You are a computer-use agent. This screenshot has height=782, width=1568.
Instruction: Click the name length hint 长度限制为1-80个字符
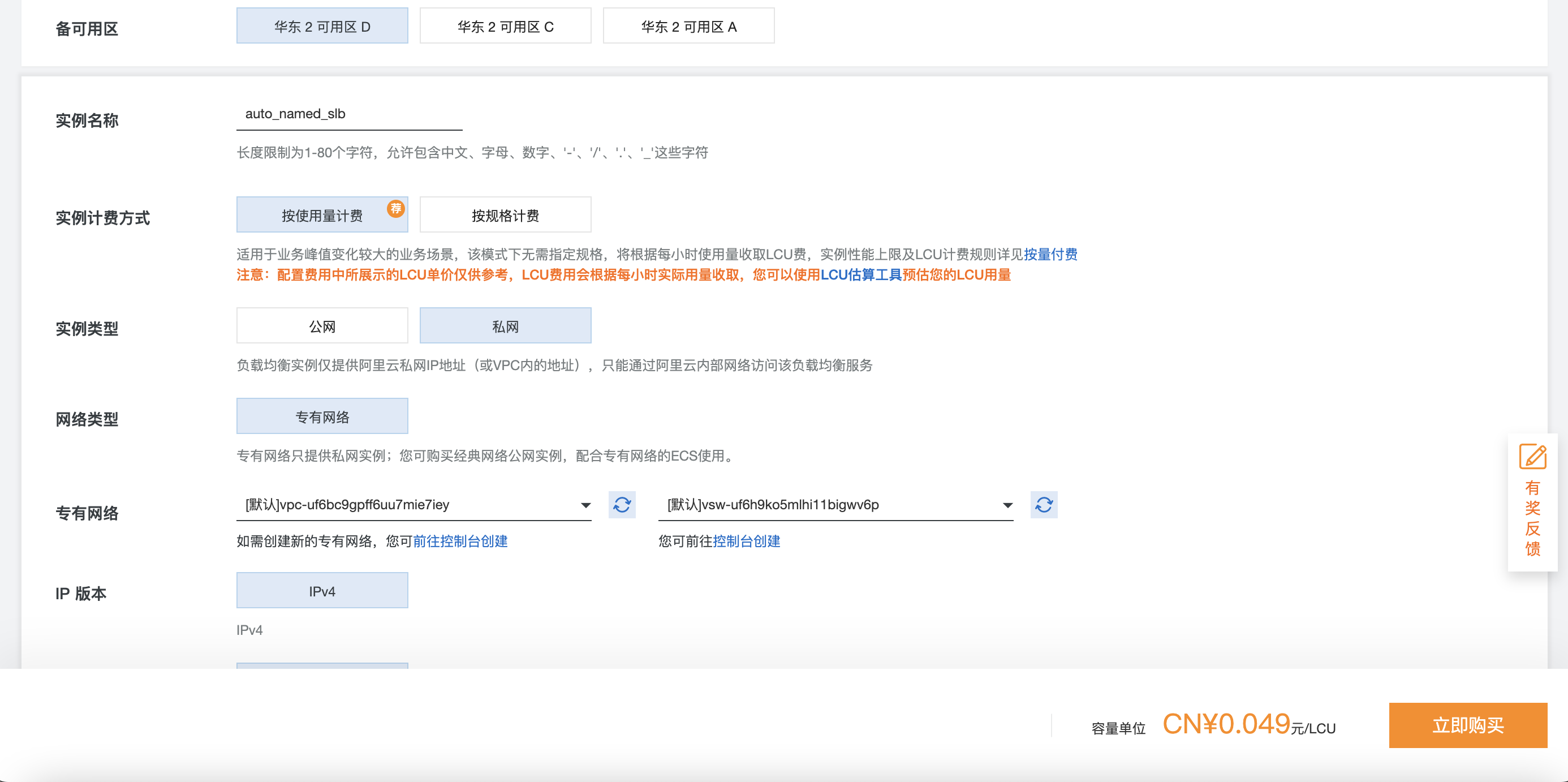click(x=472, y=152)
